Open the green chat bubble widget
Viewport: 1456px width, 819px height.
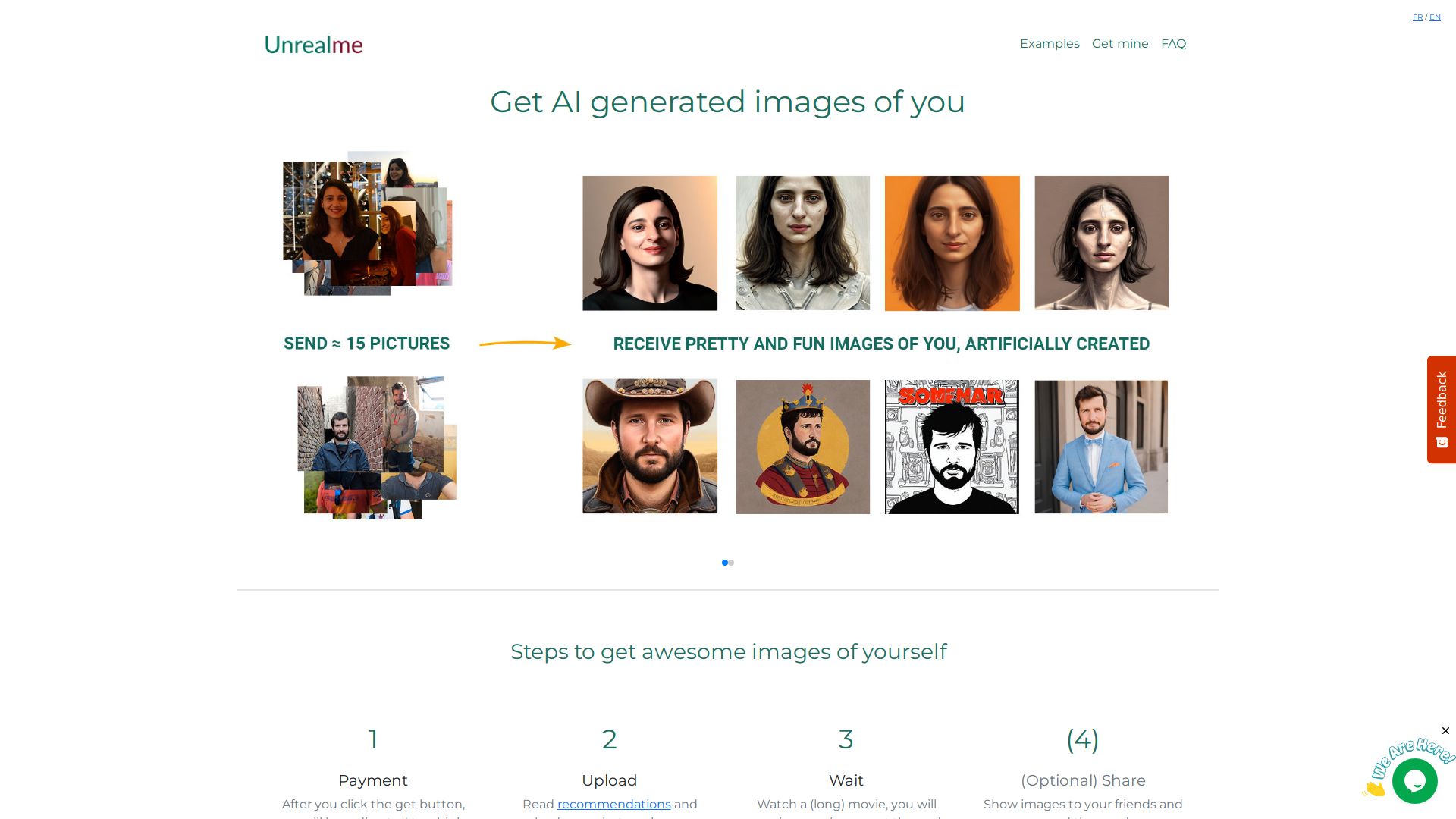click(x=1414, y=780)
